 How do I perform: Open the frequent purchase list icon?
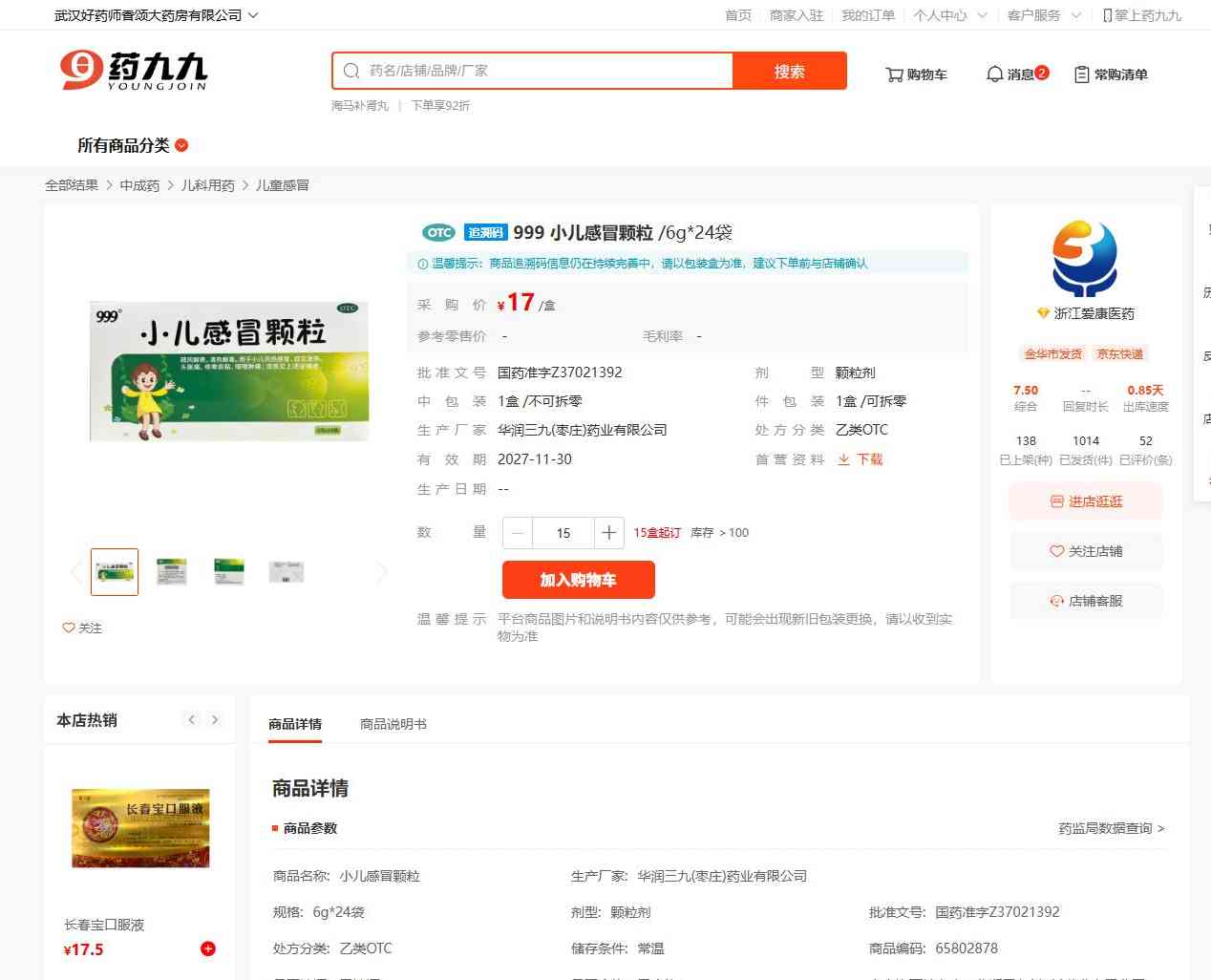[1081, 75]
